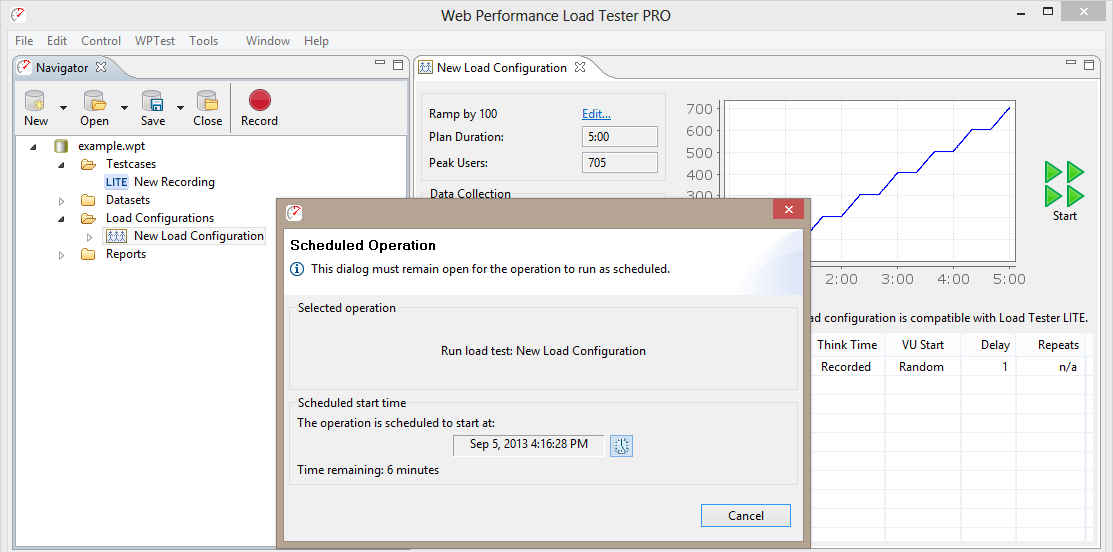1113x552 pixels.
Task: Click the n/a Repeats cell
Action: pyautogui.click(x=1051, y=367)
